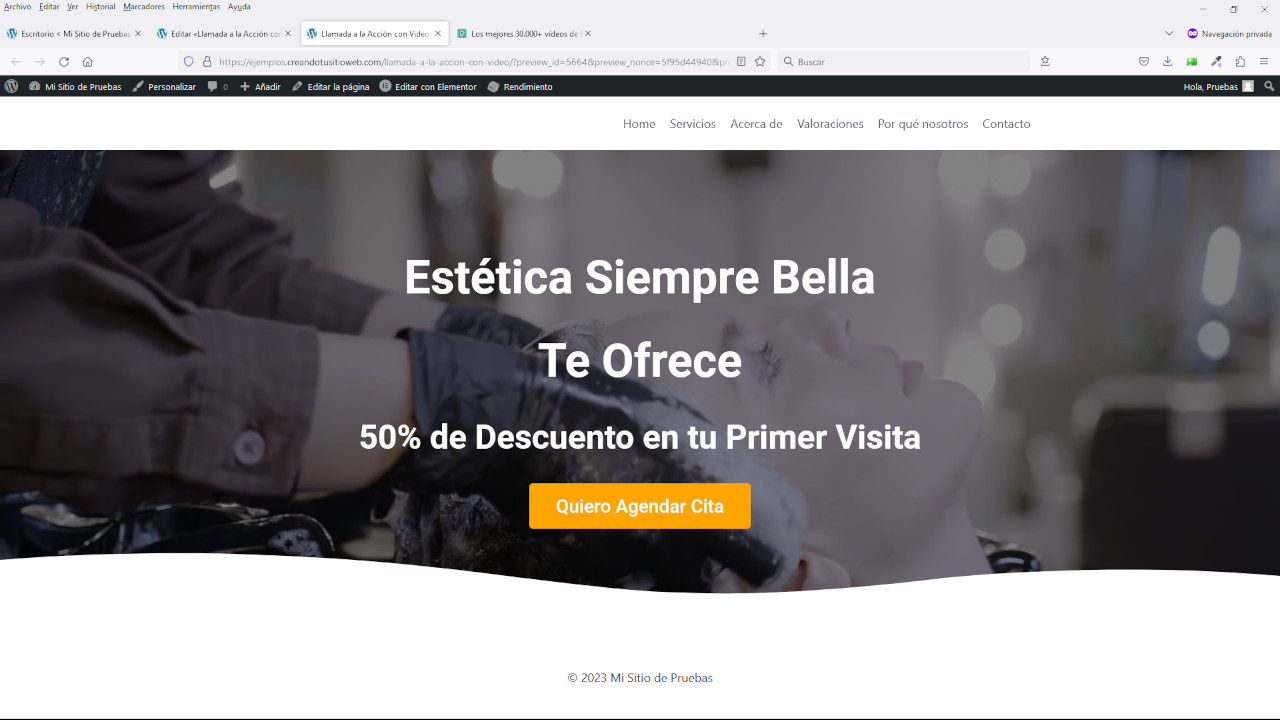Bookmark this page with the star icon
This screenshot has width=1280, height=720.
(760, 62)
